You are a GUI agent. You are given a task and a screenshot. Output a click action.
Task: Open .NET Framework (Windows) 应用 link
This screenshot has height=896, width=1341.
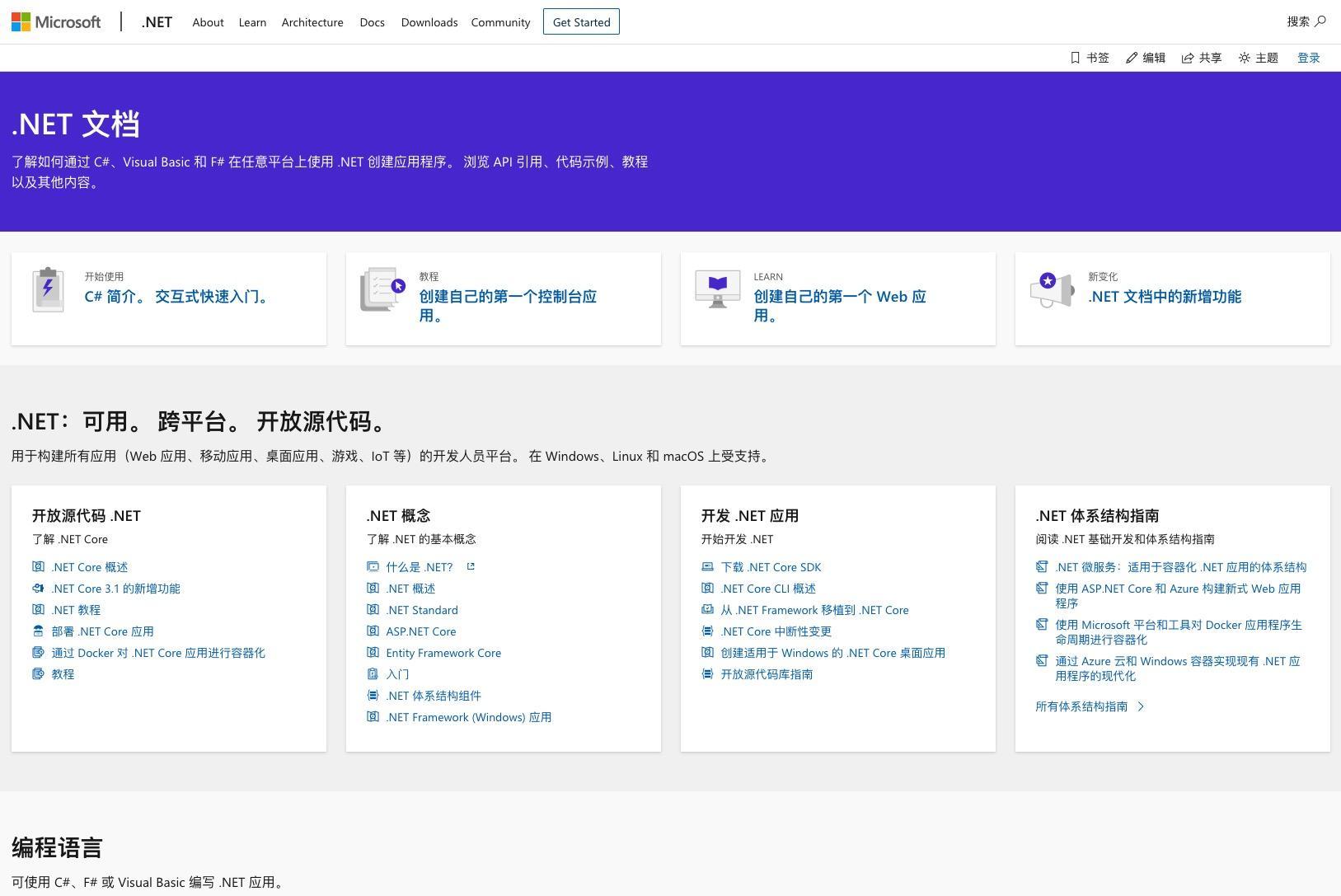[x=469, y=717]
